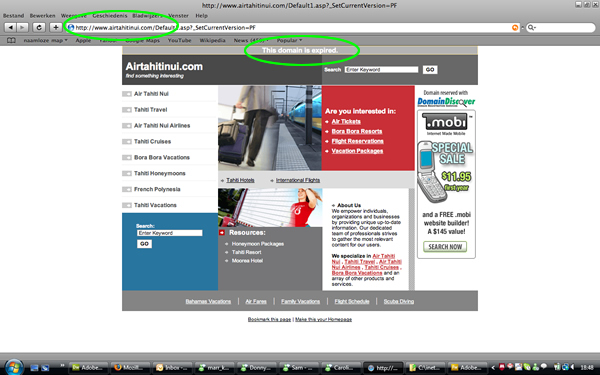The image size is (600, 375).
Task: Open the Wikipedia bookmark
Action: click(212, 40)
